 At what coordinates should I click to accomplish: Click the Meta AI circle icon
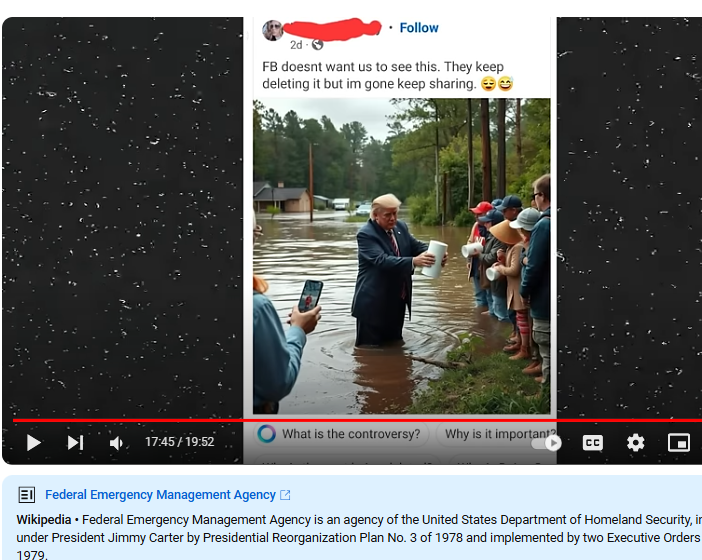click(x=266, y=434)
